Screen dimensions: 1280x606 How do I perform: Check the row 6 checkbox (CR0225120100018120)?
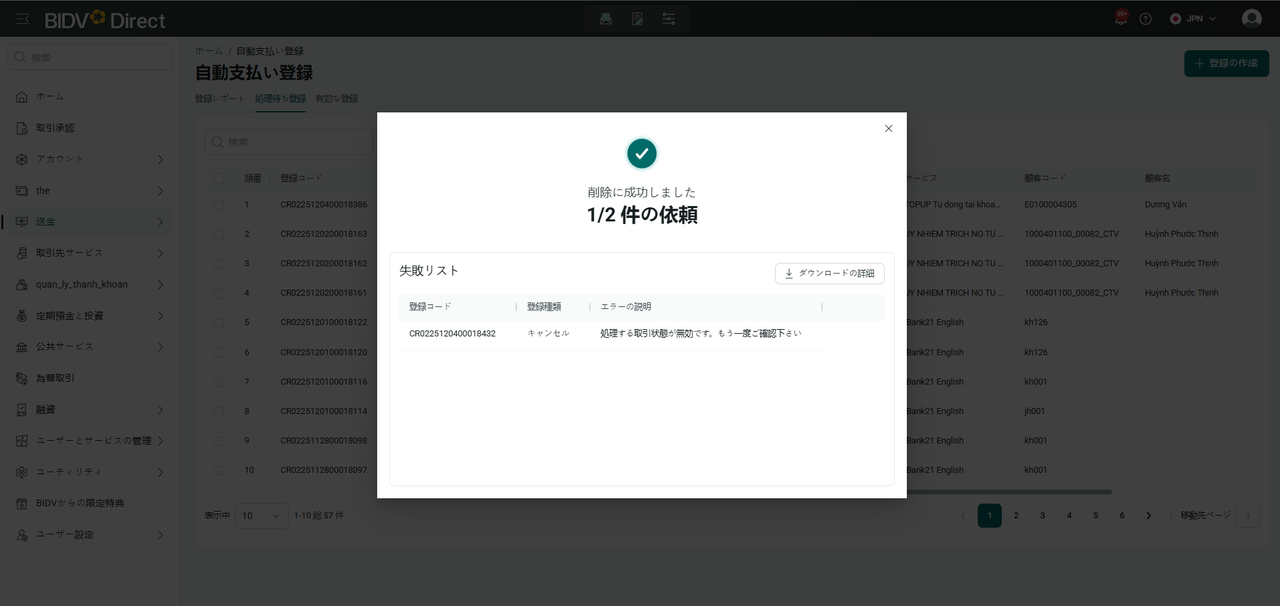point(219,352)
